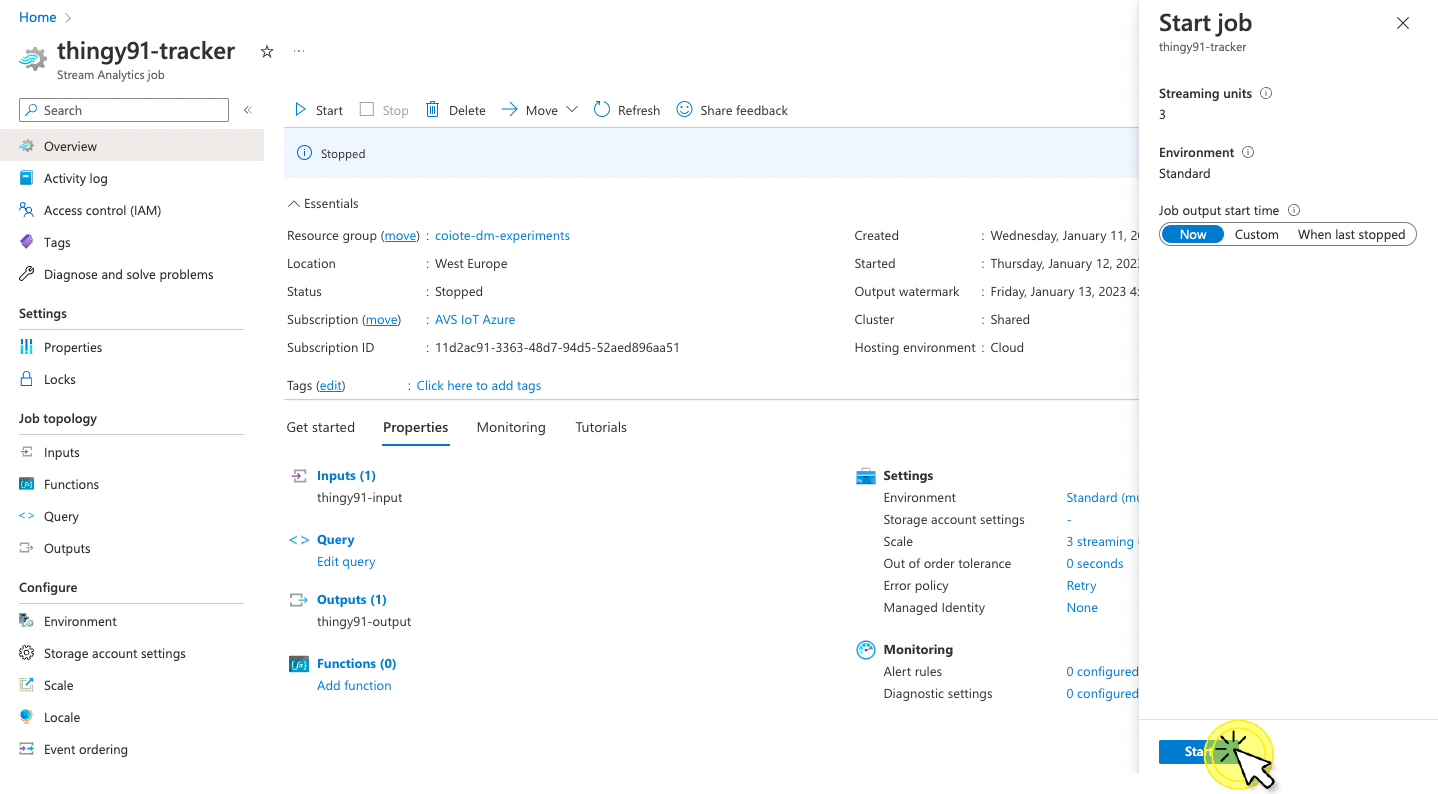Click the Scale icon in sidebar
Viewport: 1438px width, 794px height.
[x=27, y=685]
